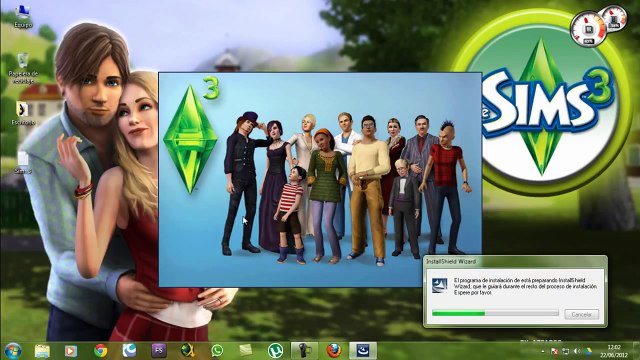This screenshot has height=360, width=640.
Task: Click the Sims 3 splash screen image
Action: pyautogui.click(x=320, y=180)
